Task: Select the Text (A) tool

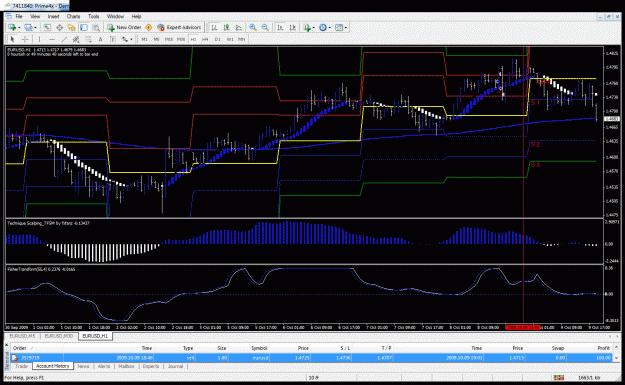Action: tap(100, 39)
